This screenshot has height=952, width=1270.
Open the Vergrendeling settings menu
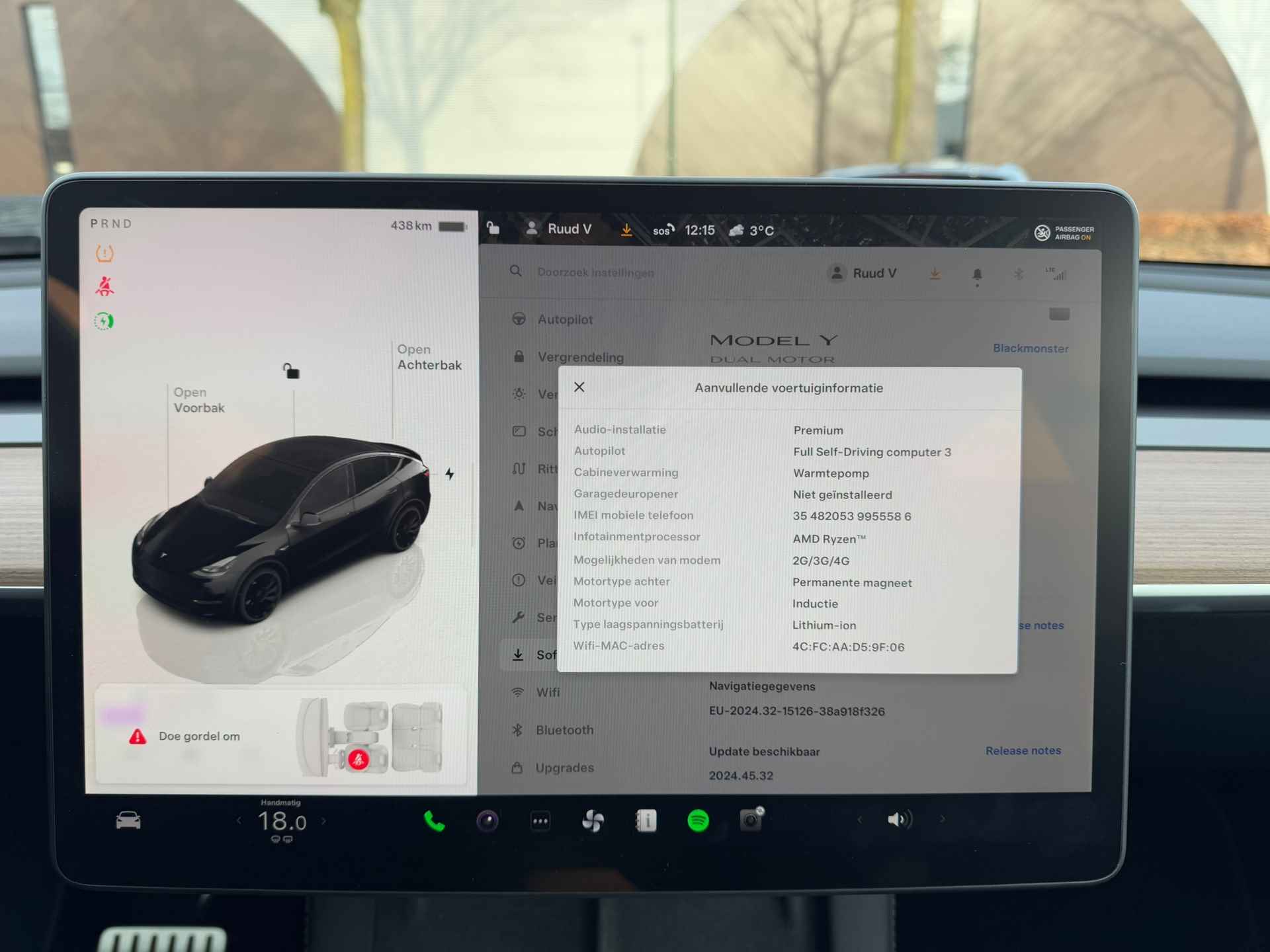click(x=569, y=357)
